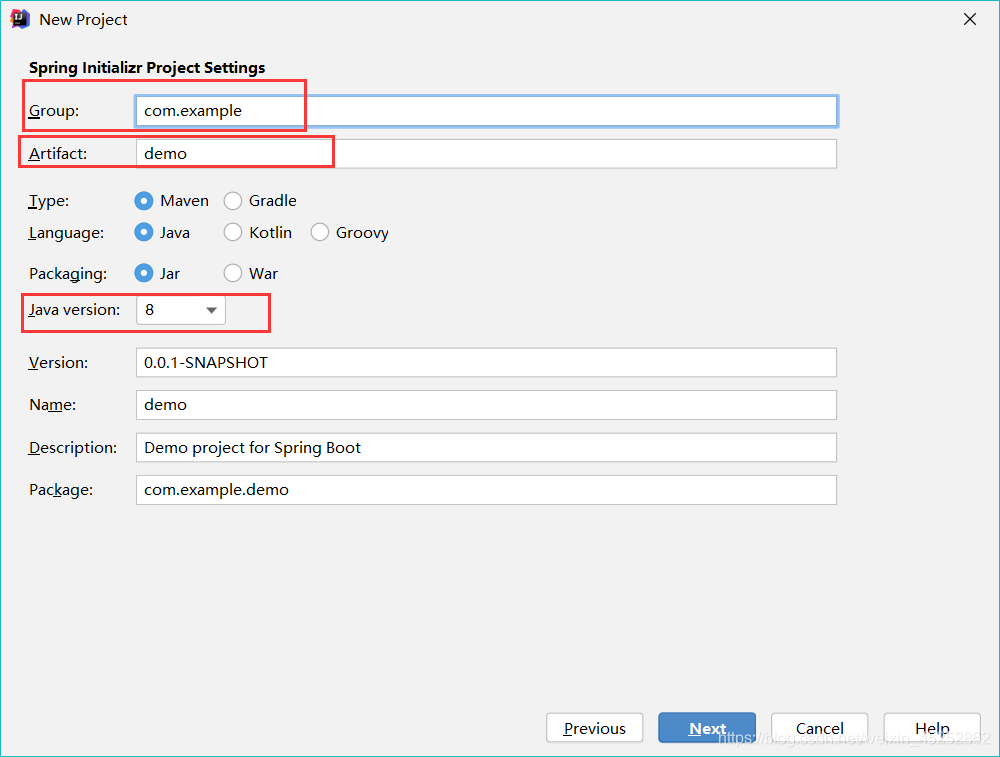Click the 'Version:' label
Screen dimensions: 1000x757
coord(59,362)
